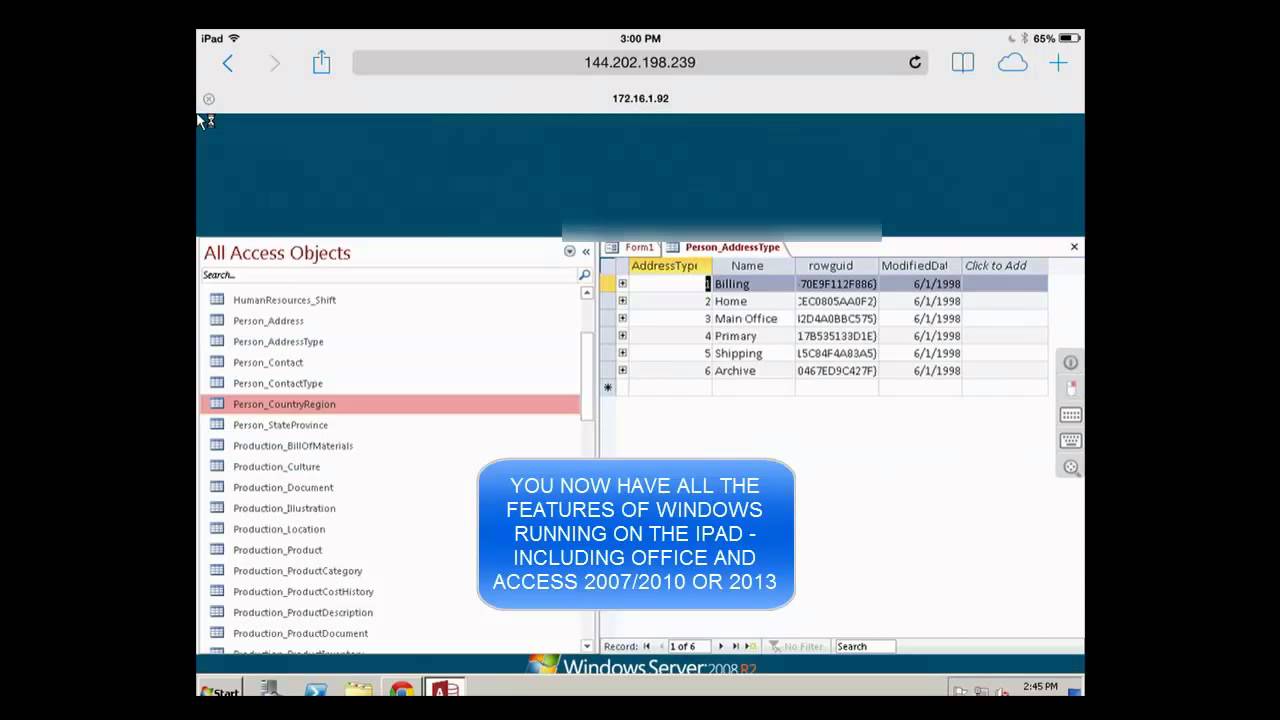Expand the Primary row subdatasheet
1280x720 pixels.
622,336
